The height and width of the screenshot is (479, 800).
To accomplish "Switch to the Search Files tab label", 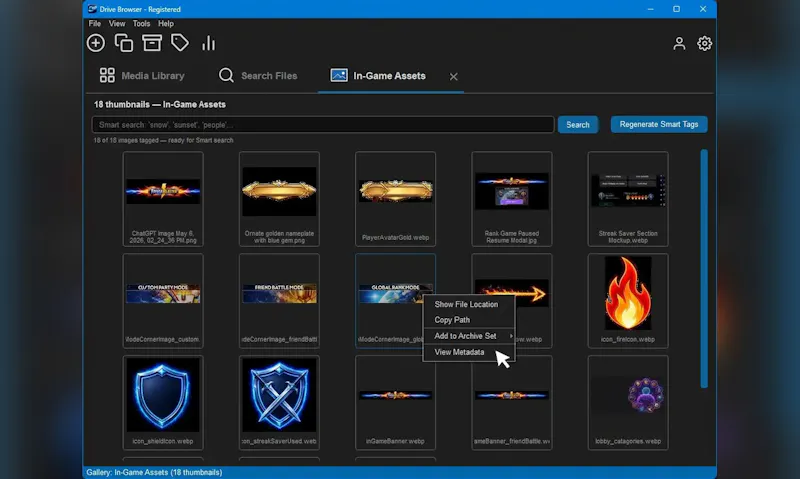I will 269,76.
